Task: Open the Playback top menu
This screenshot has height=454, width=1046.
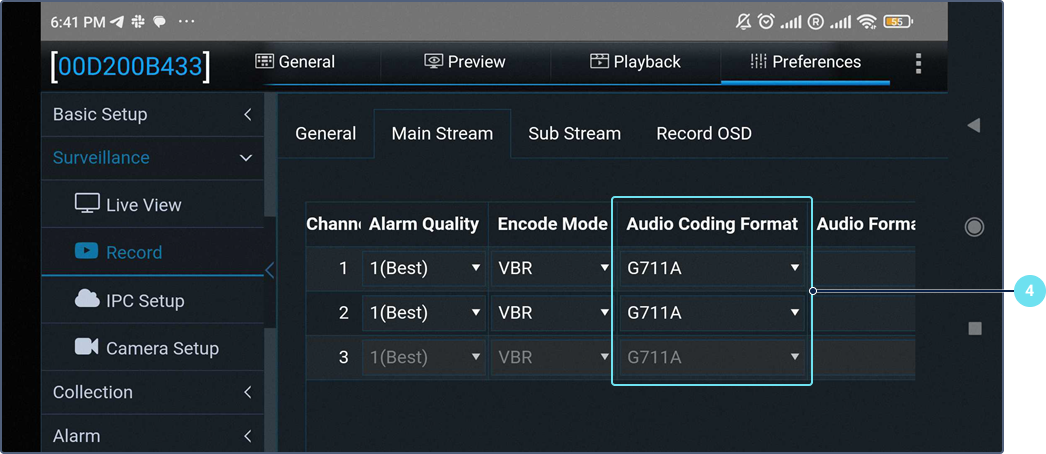Action: [634, 62]
